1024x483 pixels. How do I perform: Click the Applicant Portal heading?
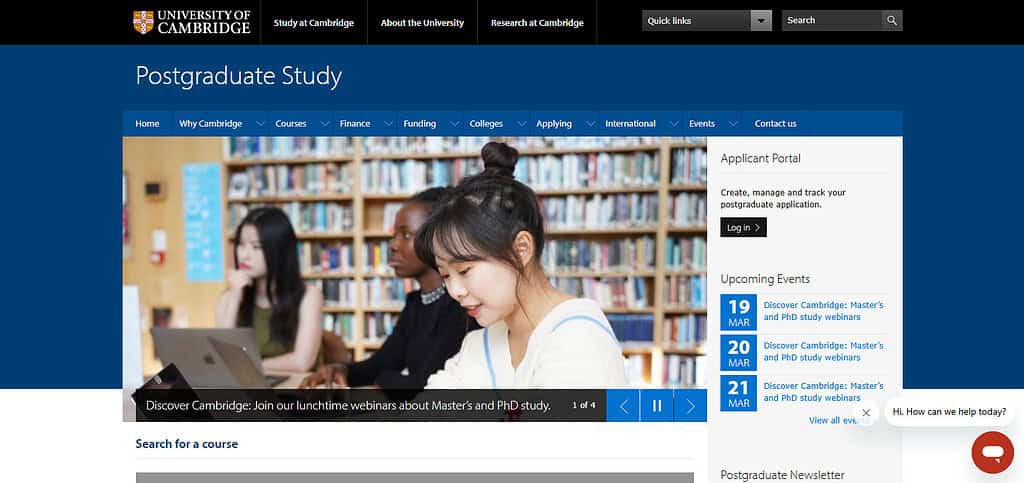tap(760, 158)
